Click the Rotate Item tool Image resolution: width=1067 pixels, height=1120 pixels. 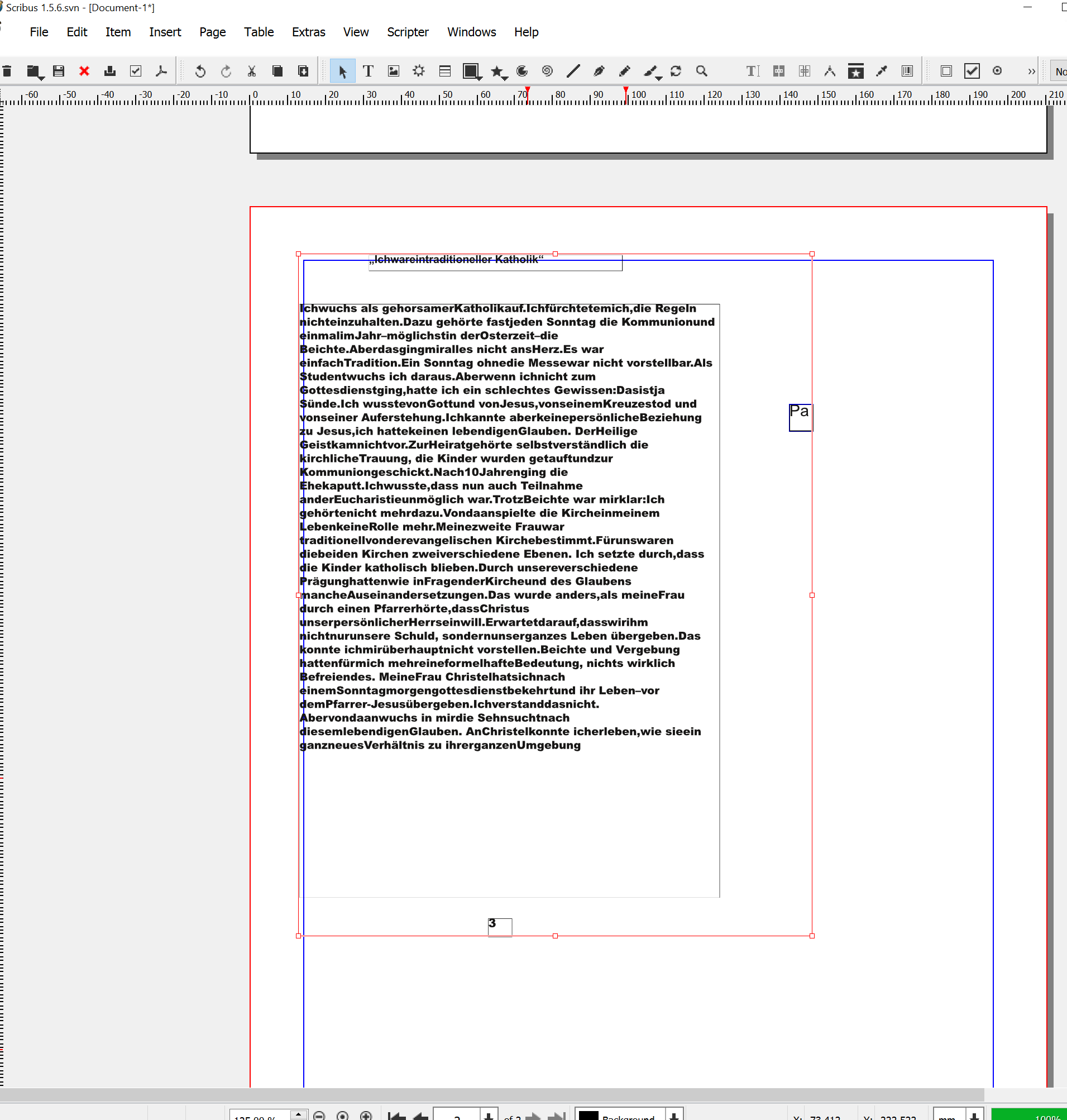(676, 71)
